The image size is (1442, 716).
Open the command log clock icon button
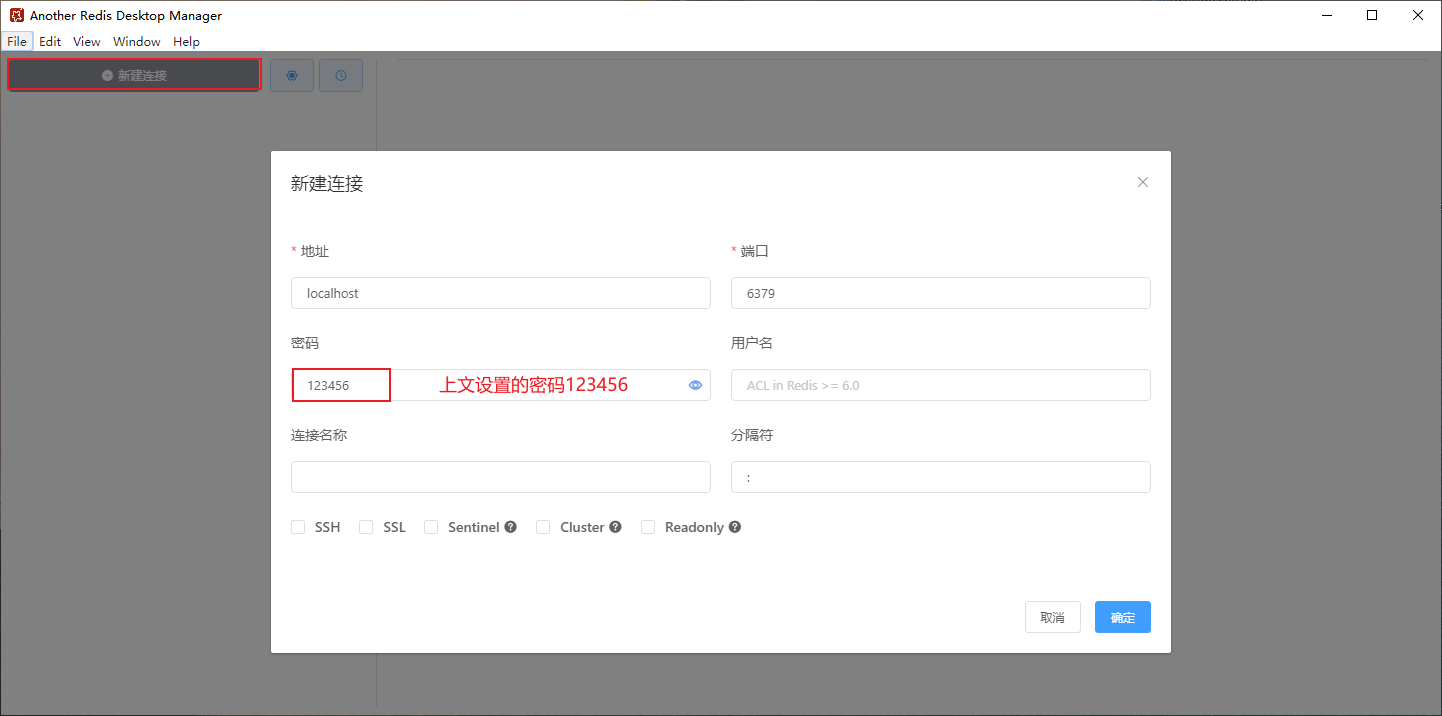click(341, 75)
